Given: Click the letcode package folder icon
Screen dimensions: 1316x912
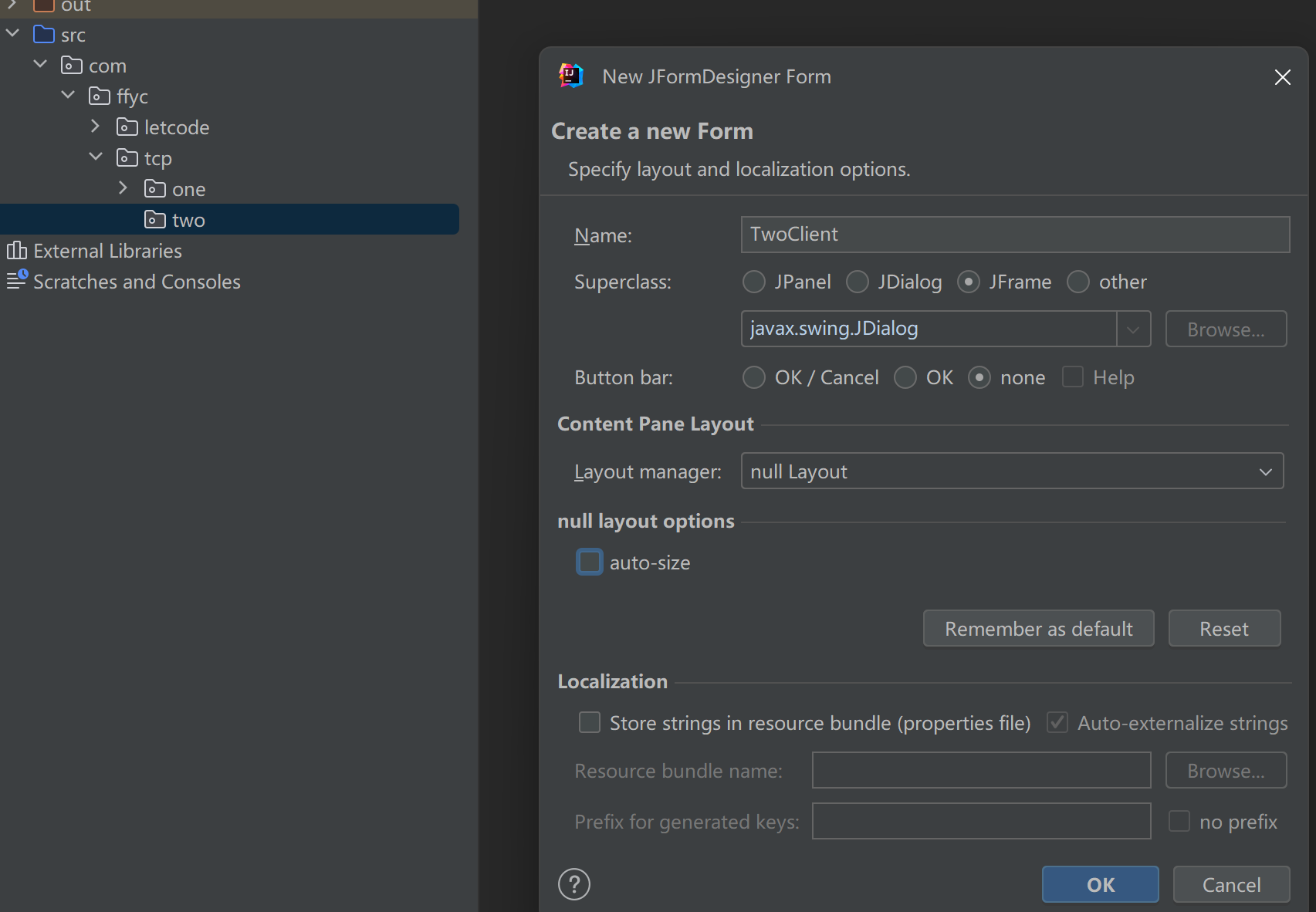Looking at the screenshot, I should point(127,127).
